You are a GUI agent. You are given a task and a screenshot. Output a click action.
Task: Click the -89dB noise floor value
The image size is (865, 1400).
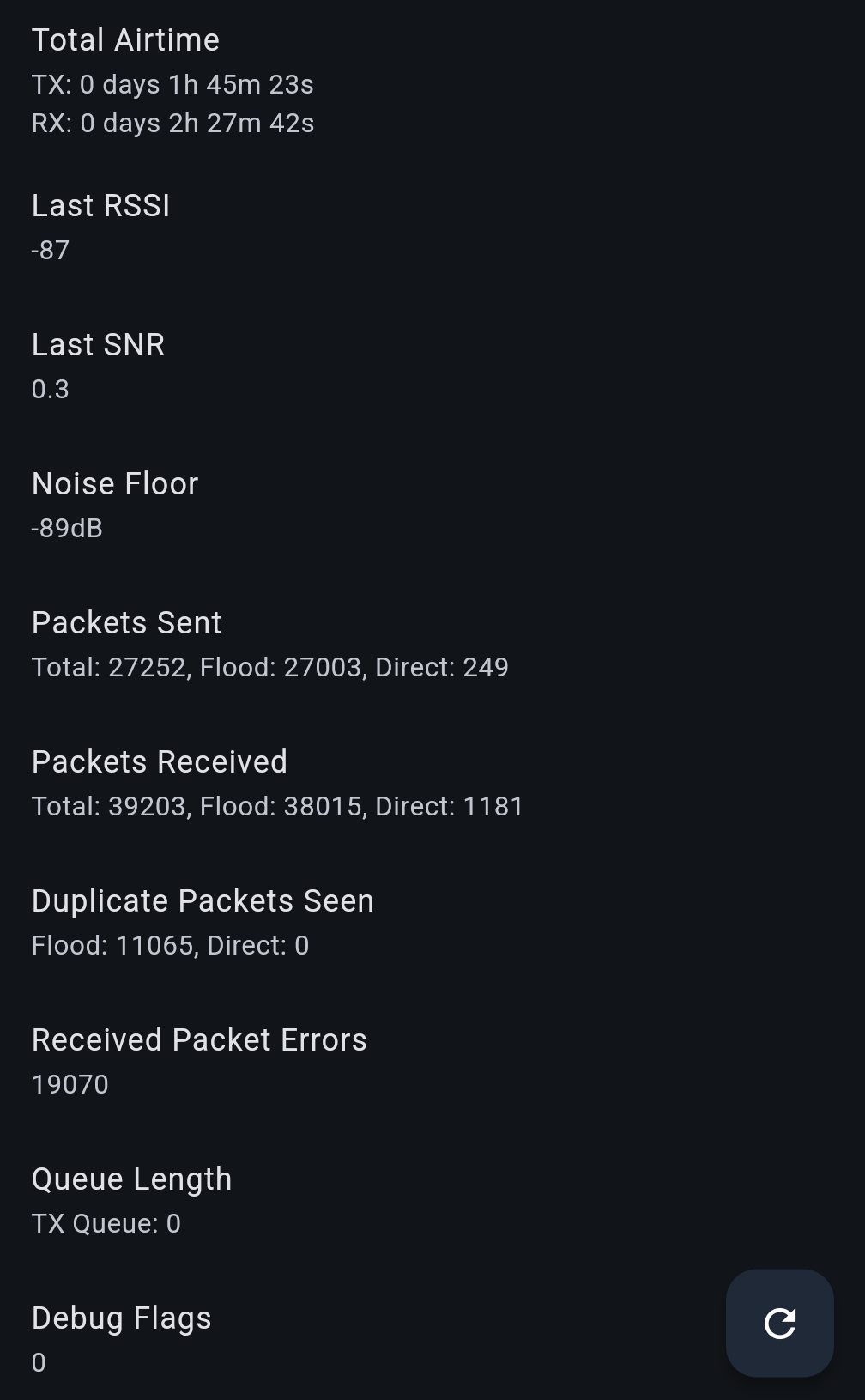click(x=67, y=529)
